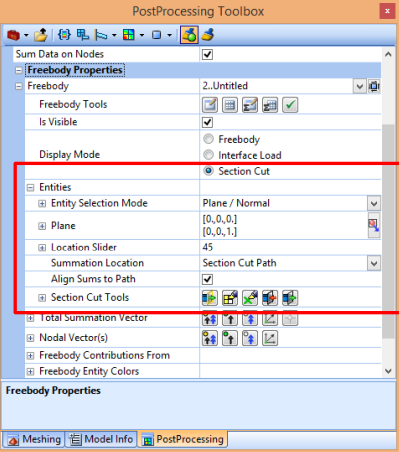Open the dropdown arrow beside flag icon
This screenshot has width=399, height=452.
tap(114, 35)
